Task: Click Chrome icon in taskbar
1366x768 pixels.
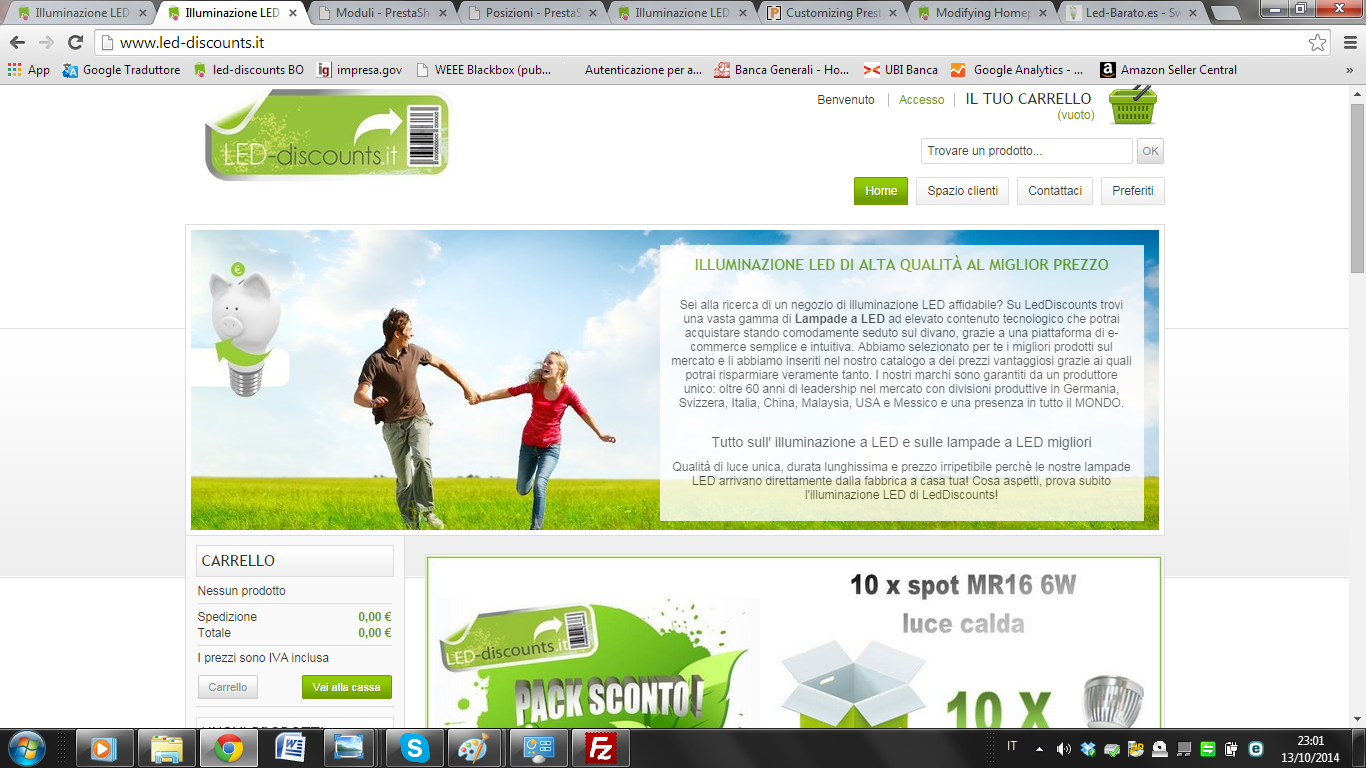Action: 229,748
